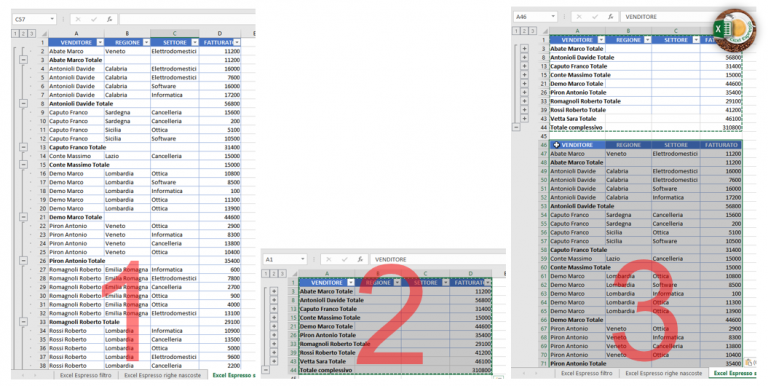Click the Paste Options icon beside row 71
The width and height of the screenshot is (768, 386).
point(748,362)
